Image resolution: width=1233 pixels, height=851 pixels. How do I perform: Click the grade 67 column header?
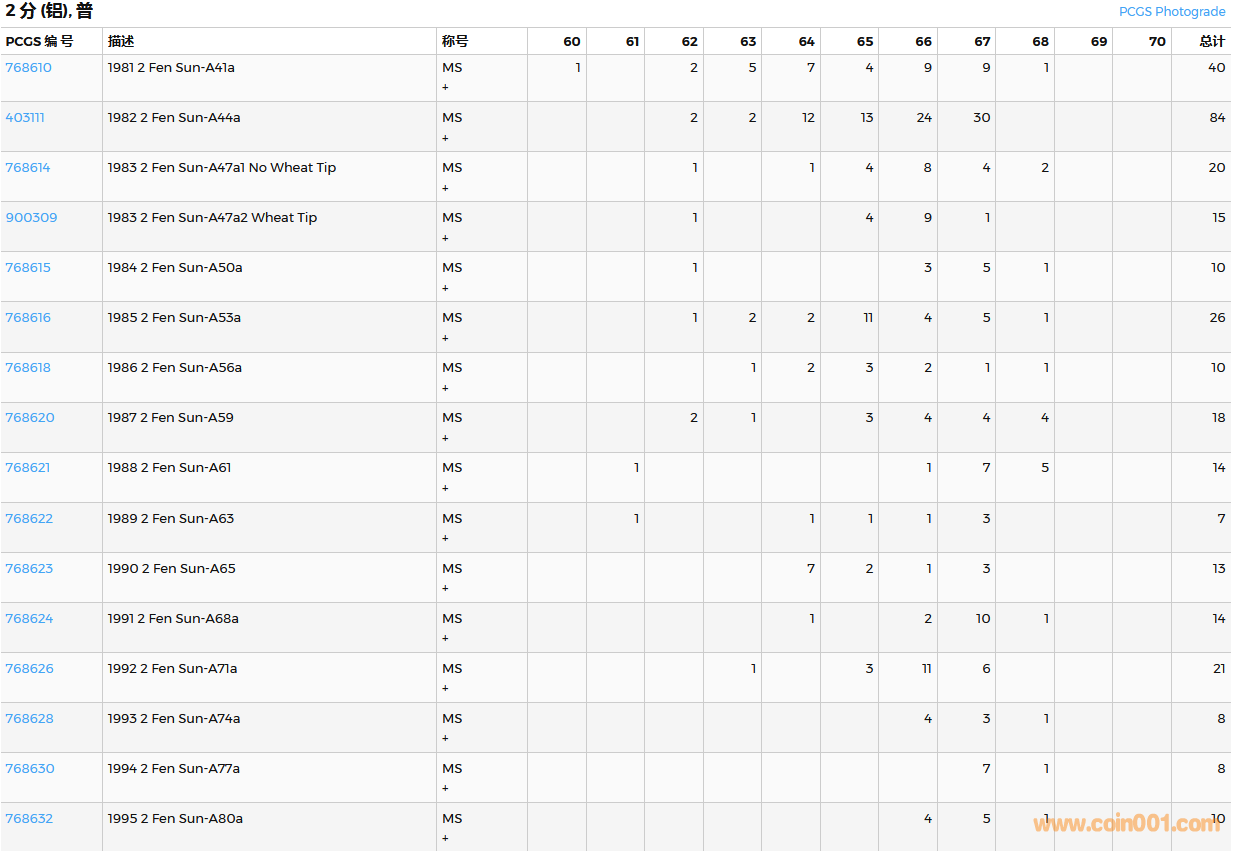(982, 42)
